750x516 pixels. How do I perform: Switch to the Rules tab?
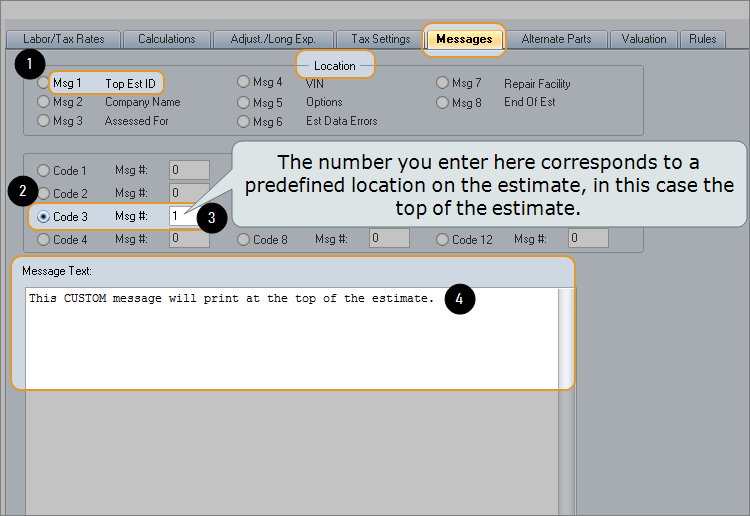point(702,39)
